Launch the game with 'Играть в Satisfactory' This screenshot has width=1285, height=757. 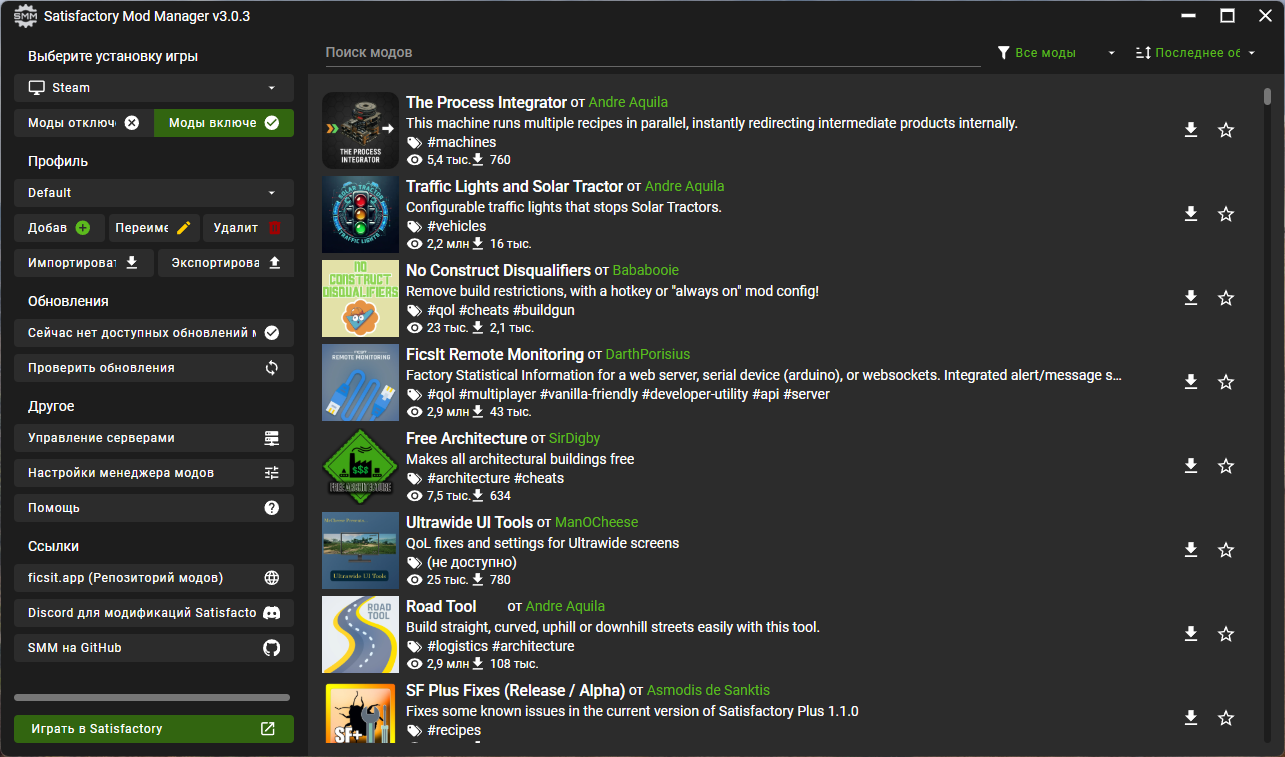coord(154,729)
